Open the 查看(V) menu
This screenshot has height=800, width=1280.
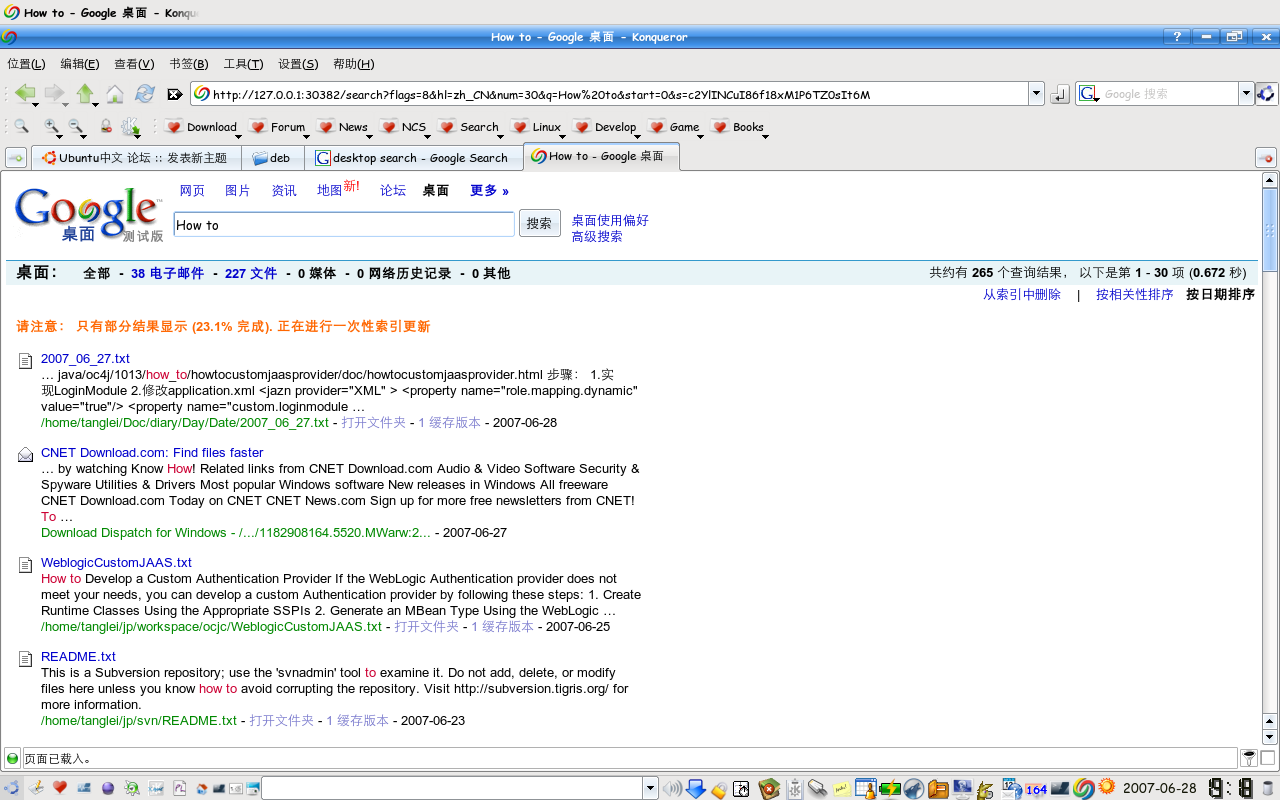coord(134,64)
